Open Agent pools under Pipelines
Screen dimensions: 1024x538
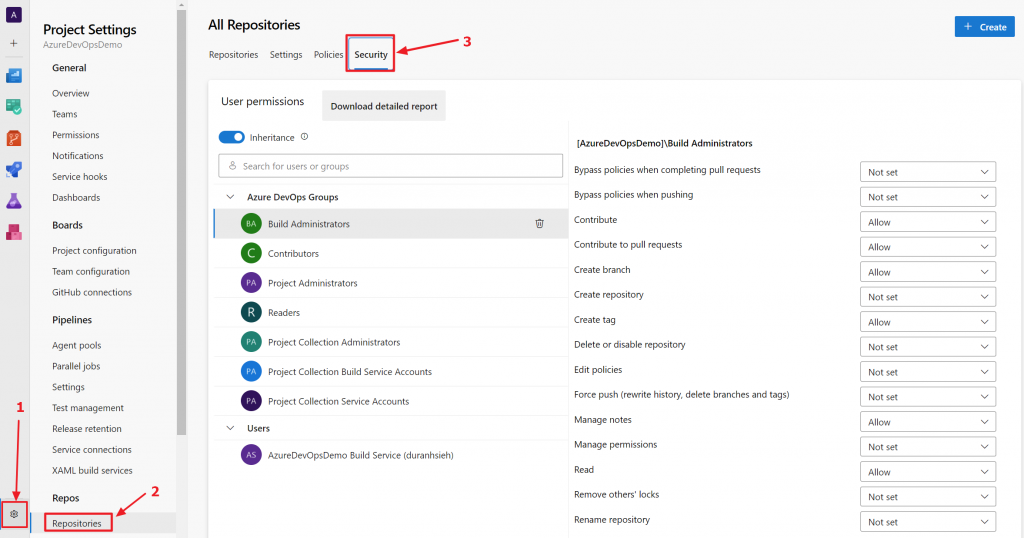[x=76, y=345]
